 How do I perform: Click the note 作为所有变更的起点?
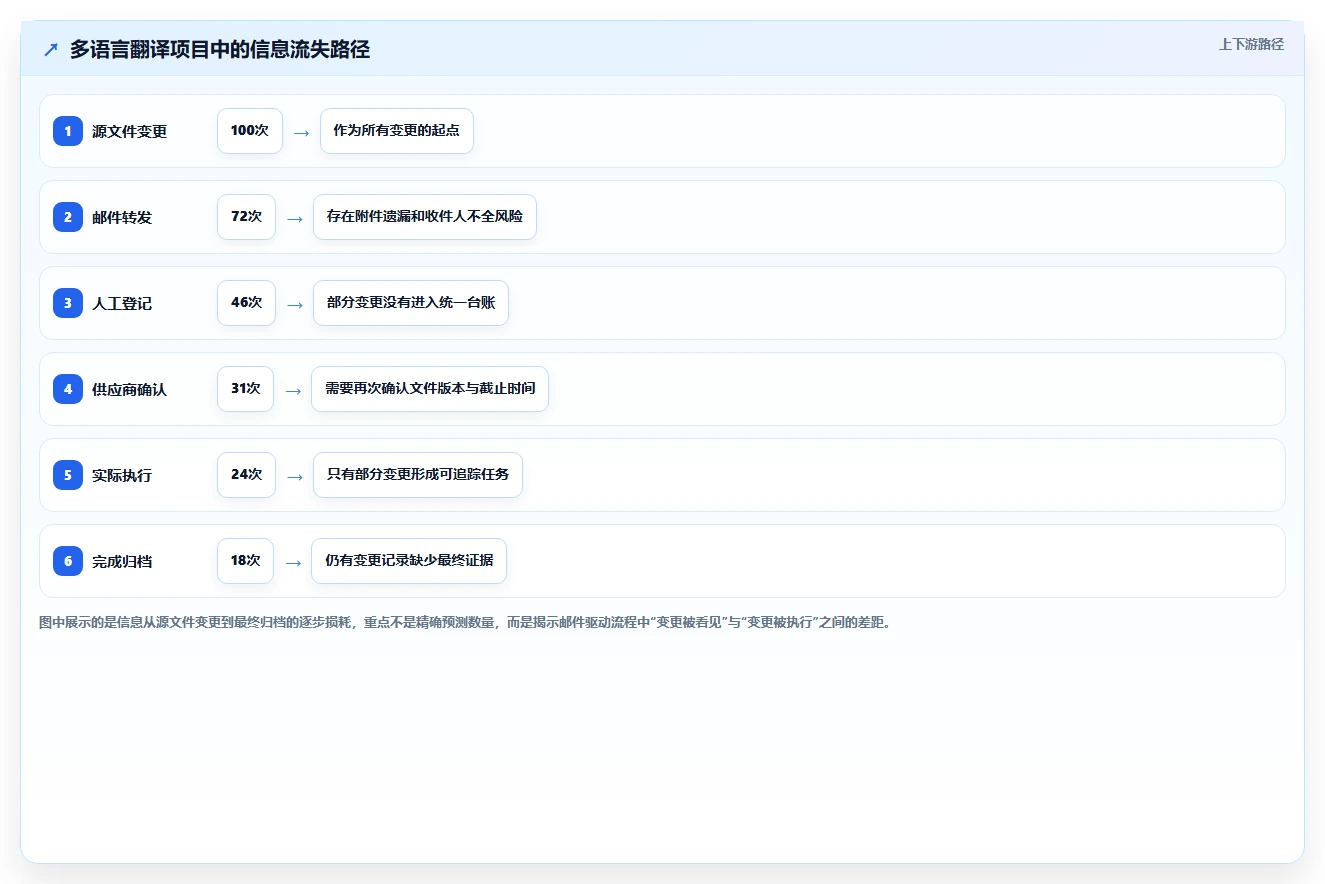[397, 131]
